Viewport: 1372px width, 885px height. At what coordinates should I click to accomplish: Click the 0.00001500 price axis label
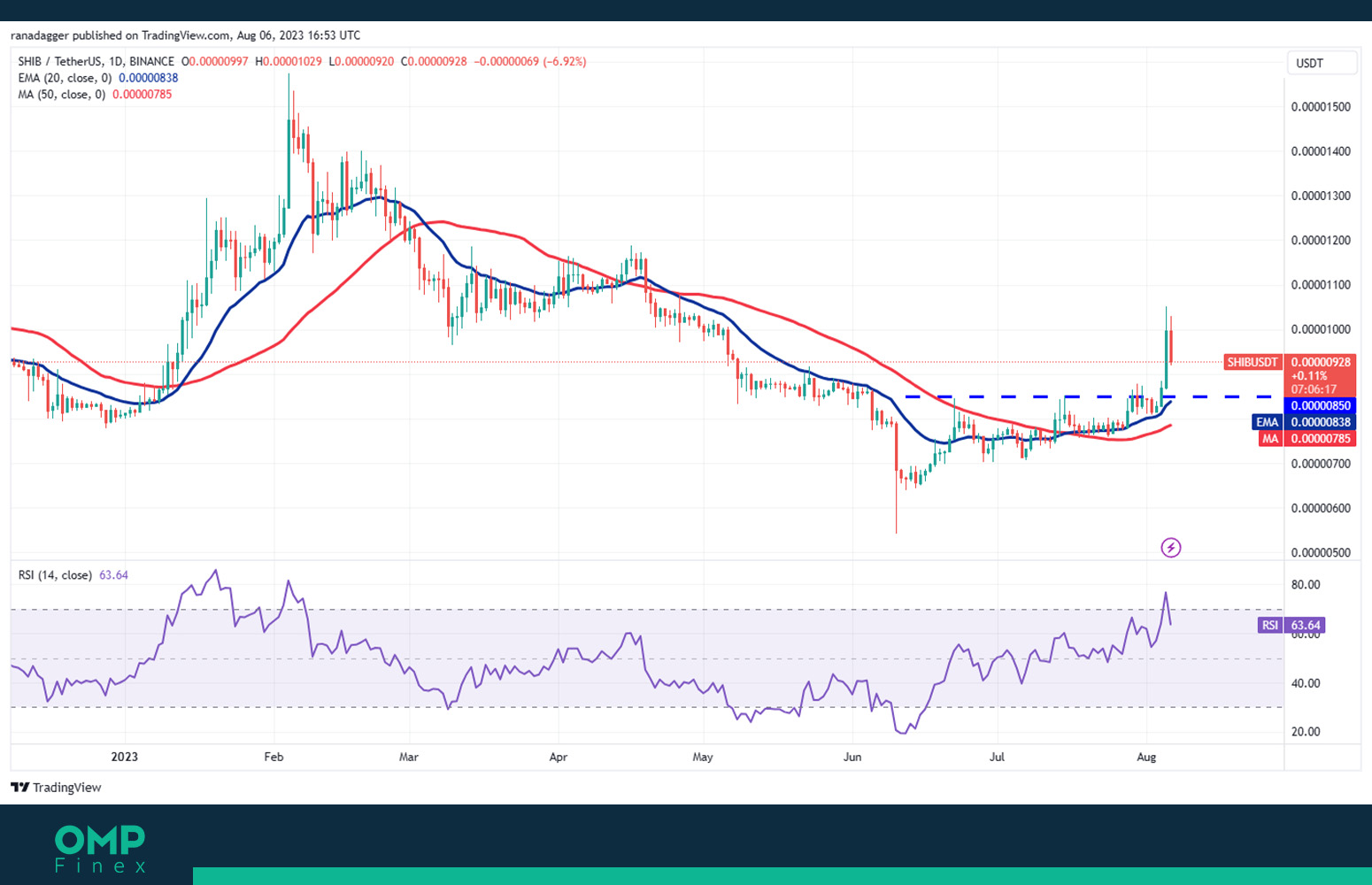[1321, 107]
